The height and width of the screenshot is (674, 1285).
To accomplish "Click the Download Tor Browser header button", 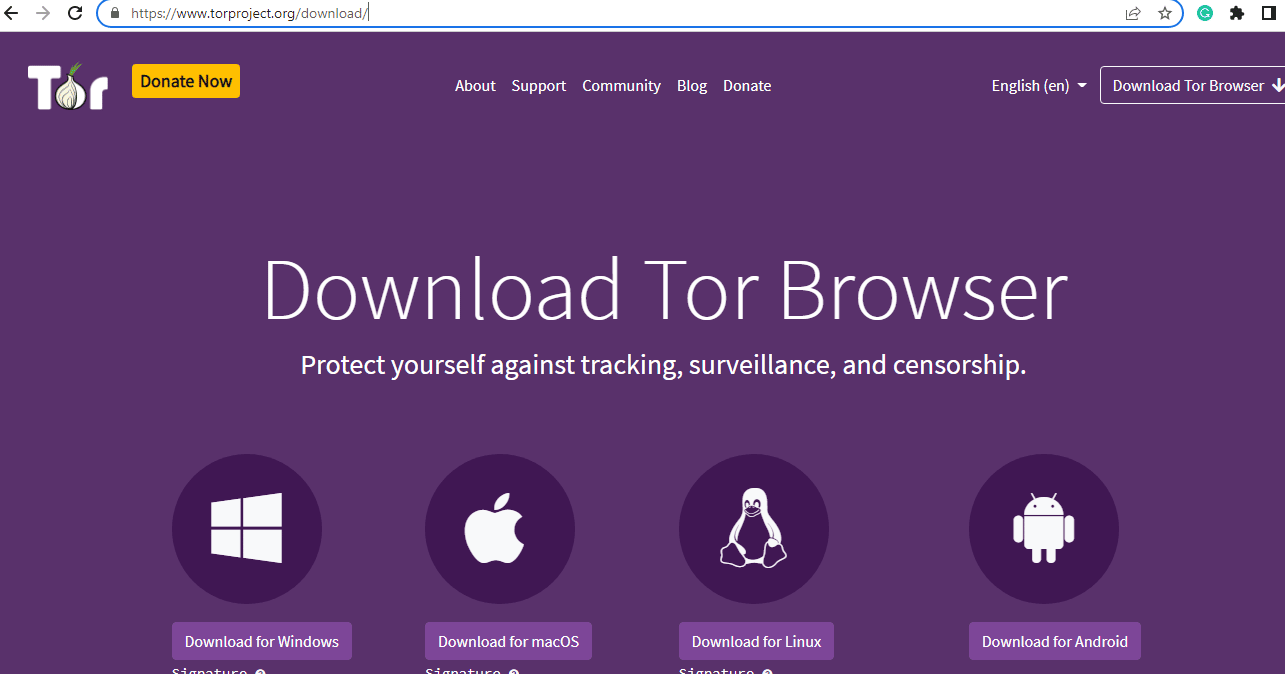I will pyautogui.click(x=1192, y=85).
